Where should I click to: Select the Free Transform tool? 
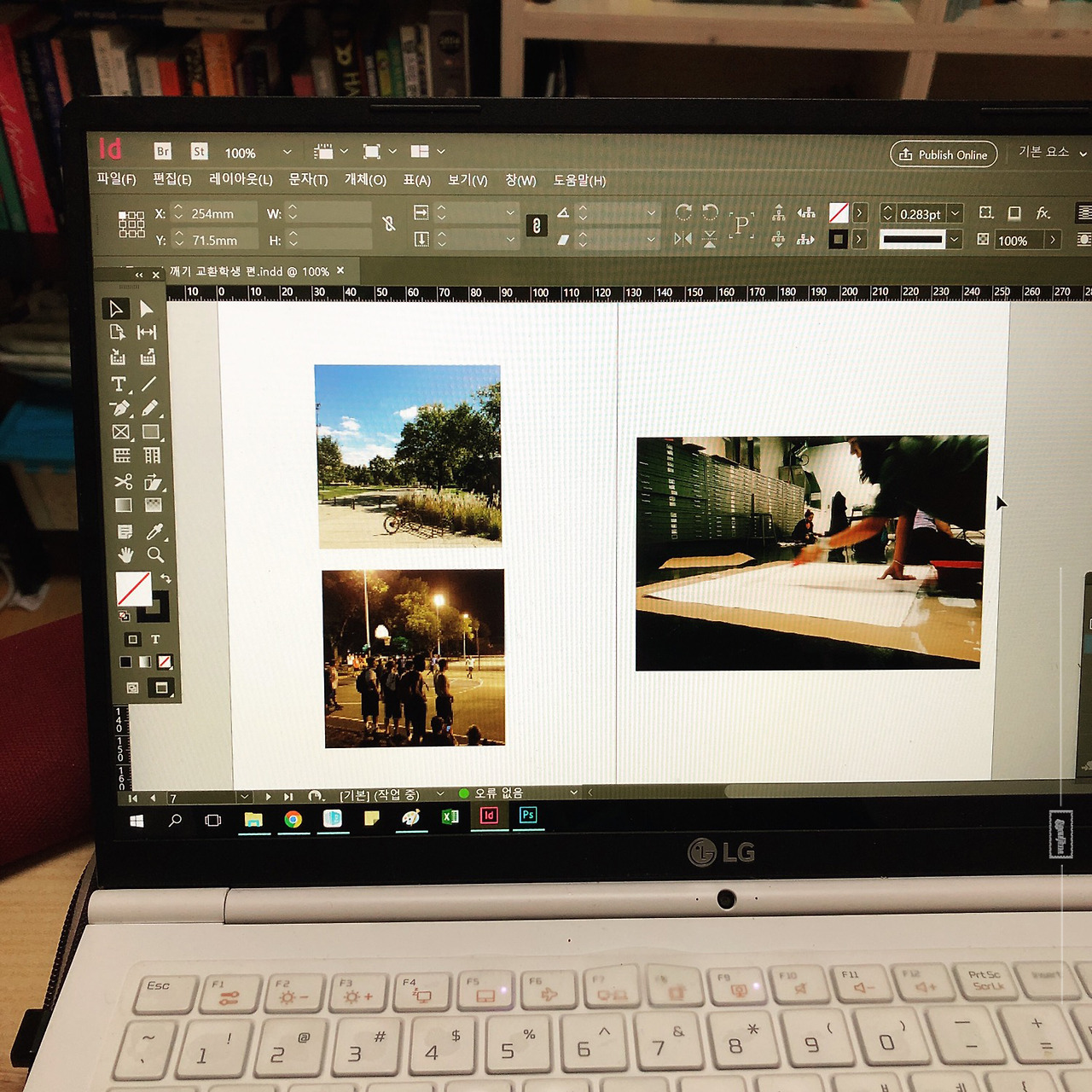click(154, 482)
